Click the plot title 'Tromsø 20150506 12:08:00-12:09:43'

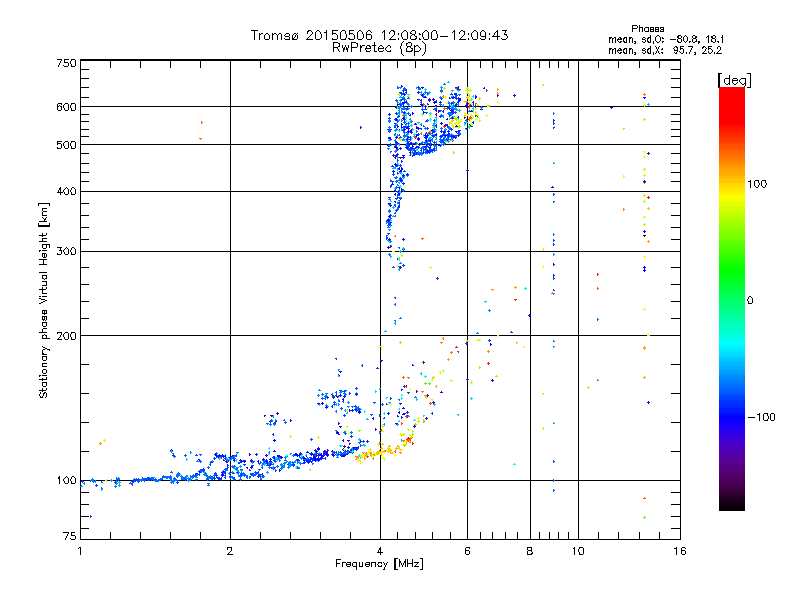[x=379, y=35]
